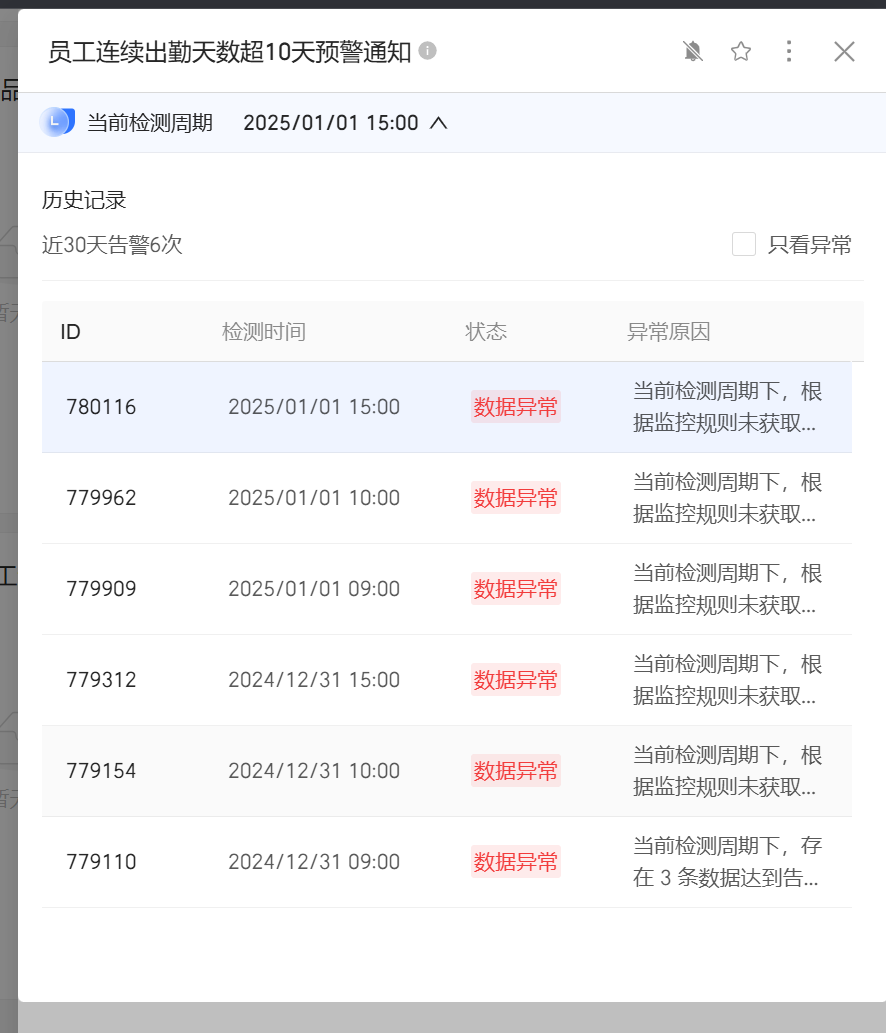Screen dimensions: 886x1033
Task: Enable the 只看异常 checkbox
Action: (744, 244)
